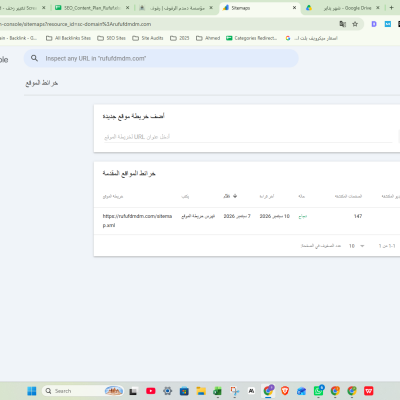Open the rows-per-page dropdown showing 10

[356, 246]
